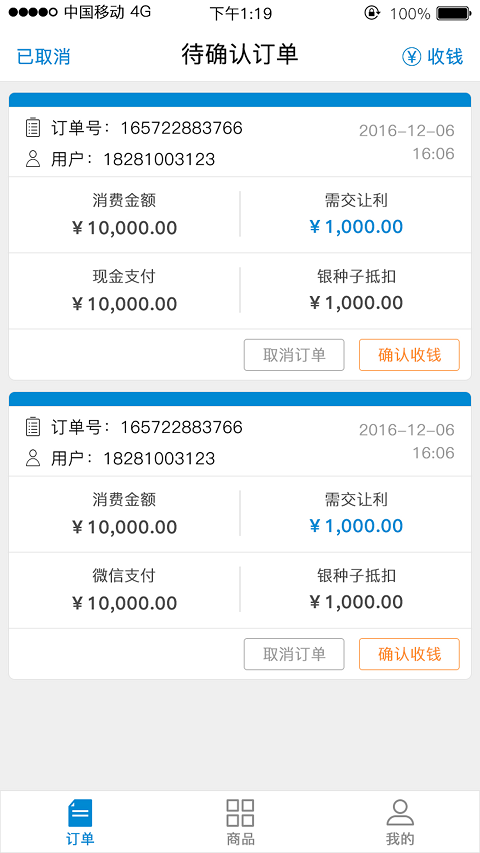
Task: Open the 我的 profile icon
Action: pos(400,813)
